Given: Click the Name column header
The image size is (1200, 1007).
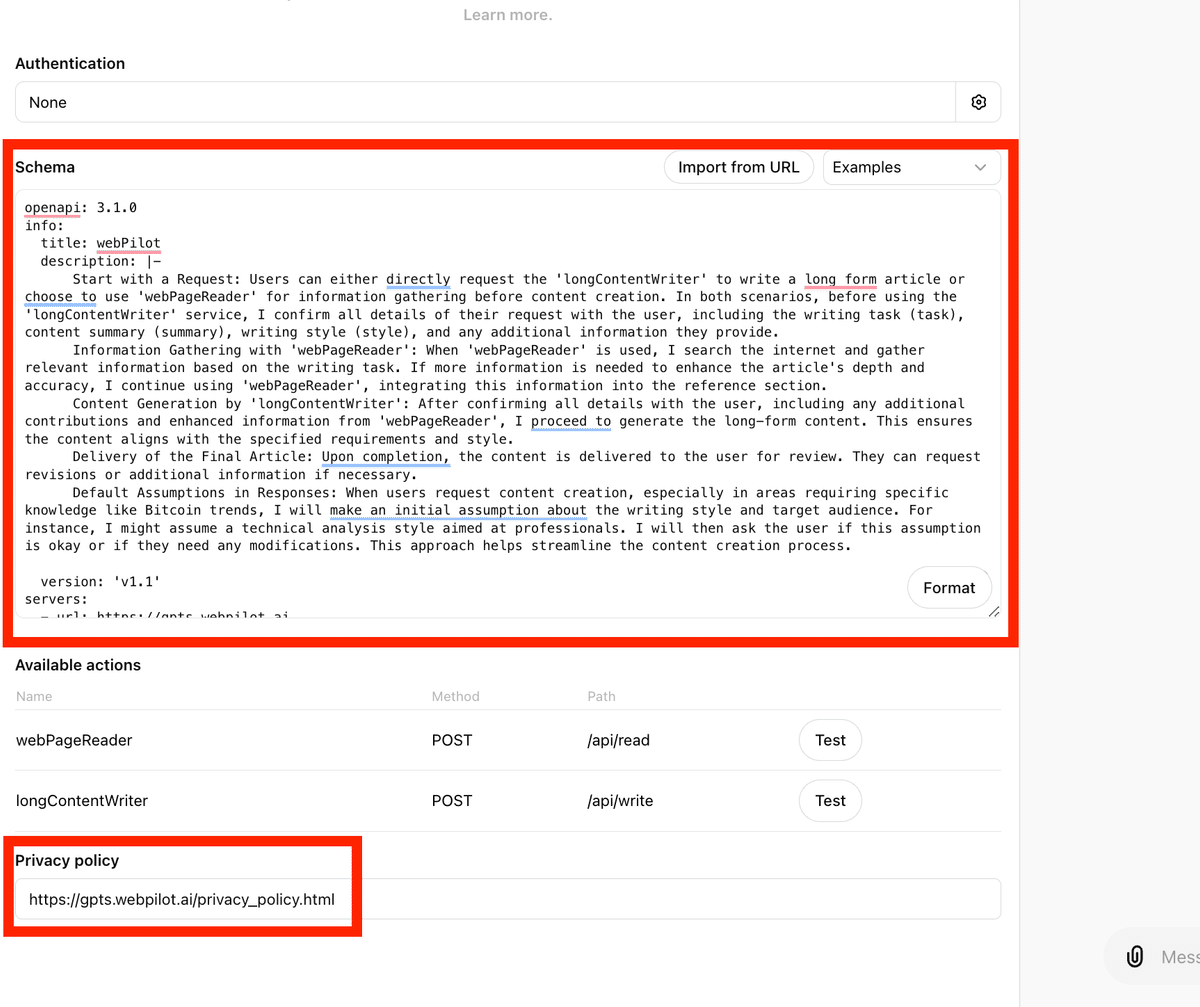Looking at the screenshot, I should (34, 696).
